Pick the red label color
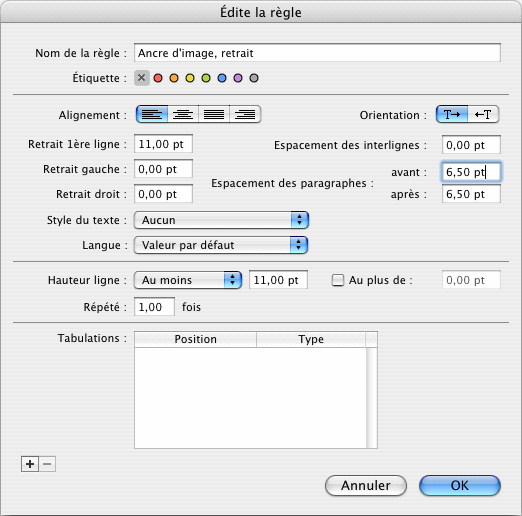The width and height of the screenshot is (522, 516). tap(158, 78)
